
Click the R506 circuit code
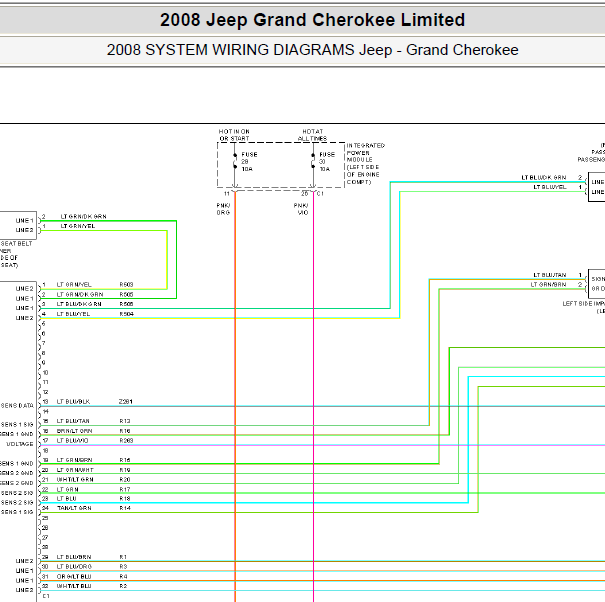[x=126, y=304]
